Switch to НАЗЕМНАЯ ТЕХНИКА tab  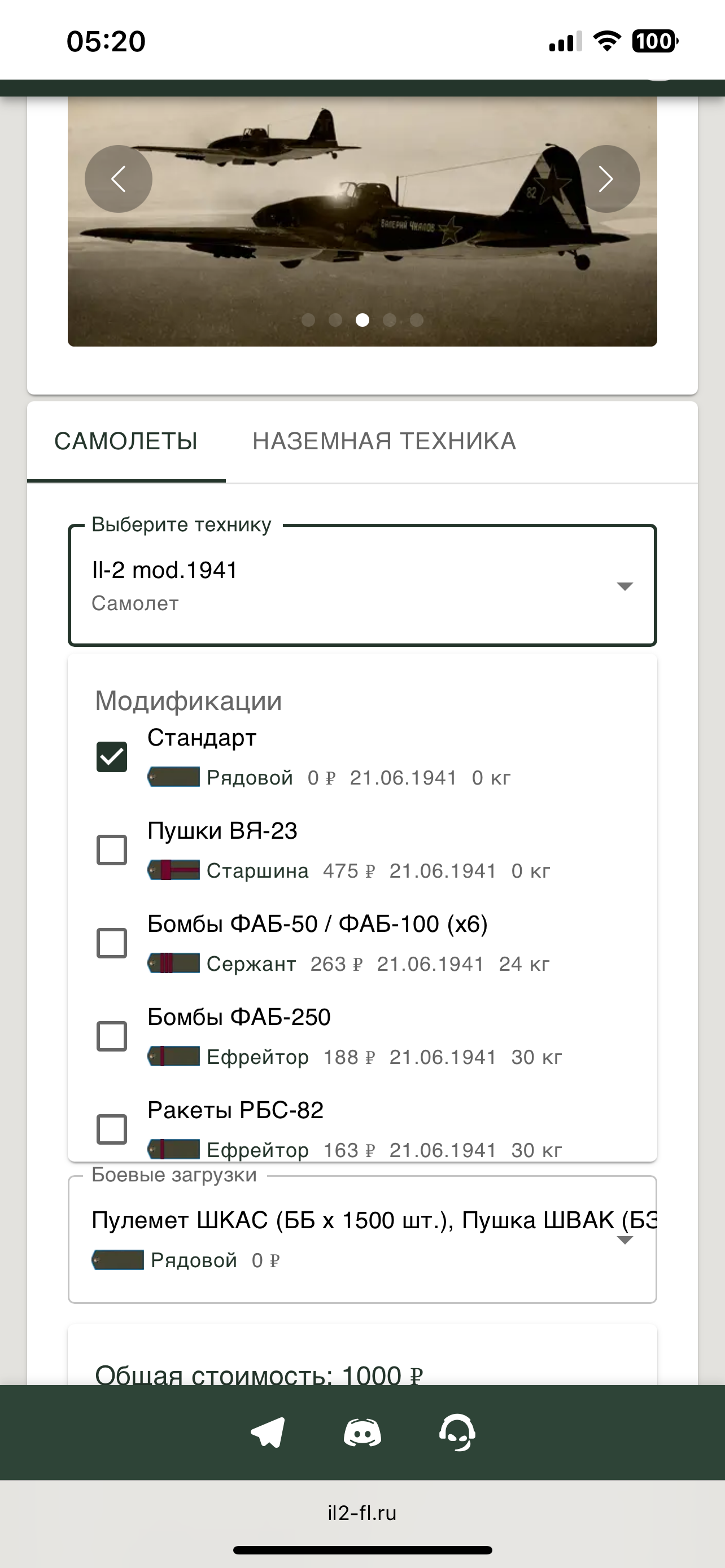(384, 441)
